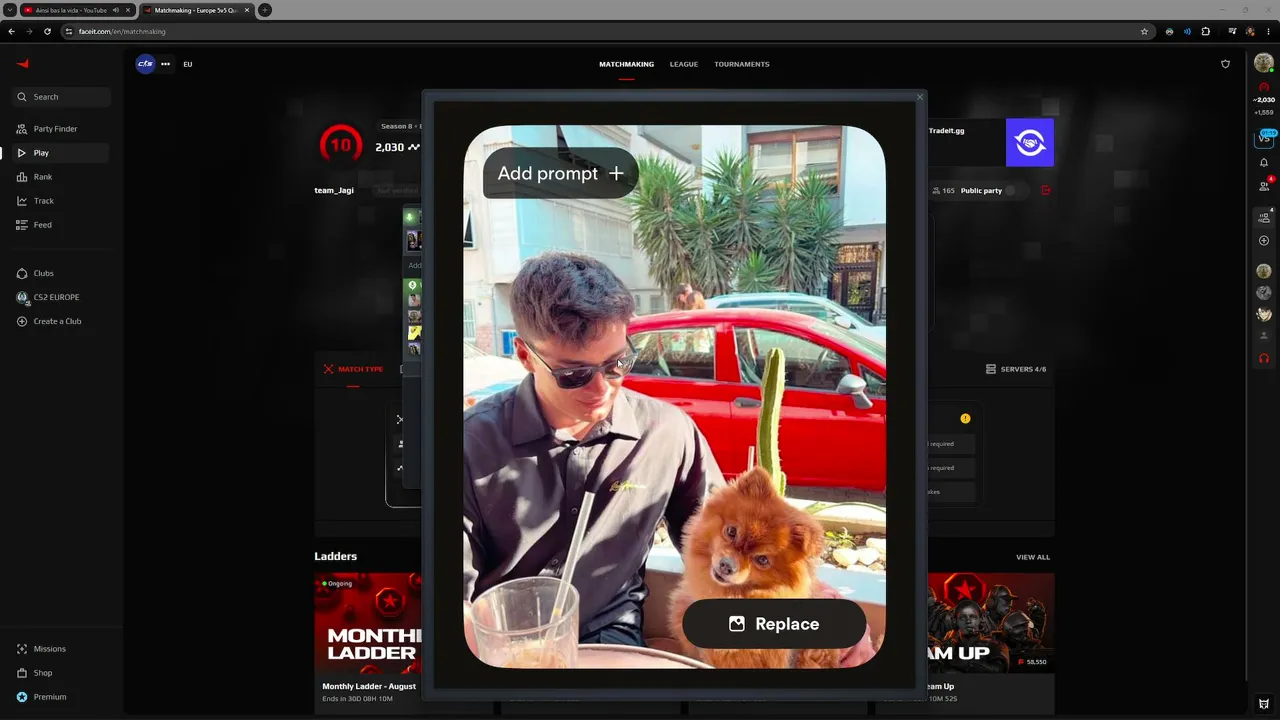Viewport: 1280px width, 720px height.
Task: Click the CS2 game selector icon
Action: coord(145,64)
